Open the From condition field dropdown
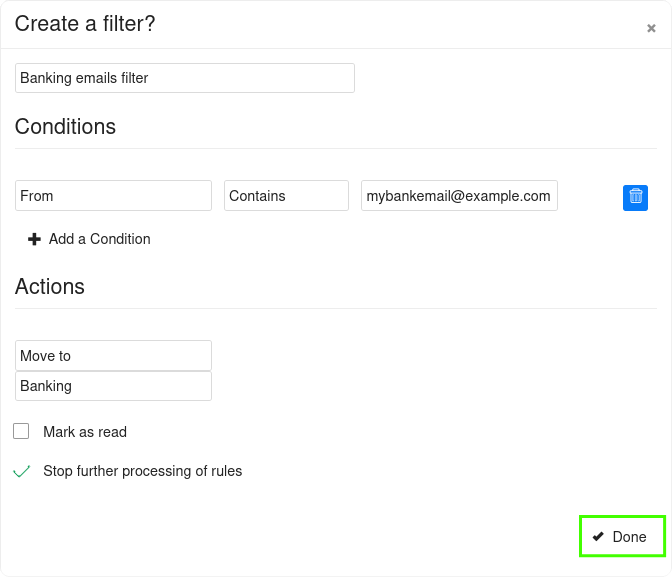Image resolution: width=672 pixels, height=577 pixels. tap(114, 196)
